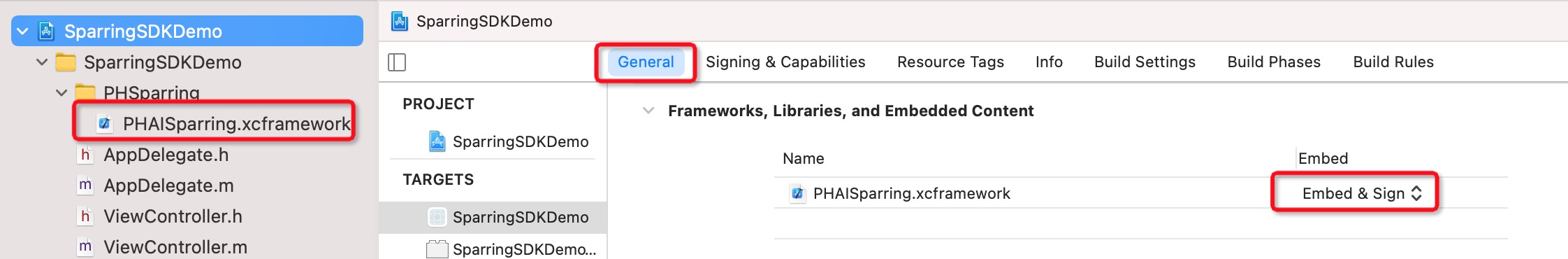Collapse the root SparringSDKDemo project node
Image resolution: width=1568 pixels, height=259 pixels.
[23, 31]
